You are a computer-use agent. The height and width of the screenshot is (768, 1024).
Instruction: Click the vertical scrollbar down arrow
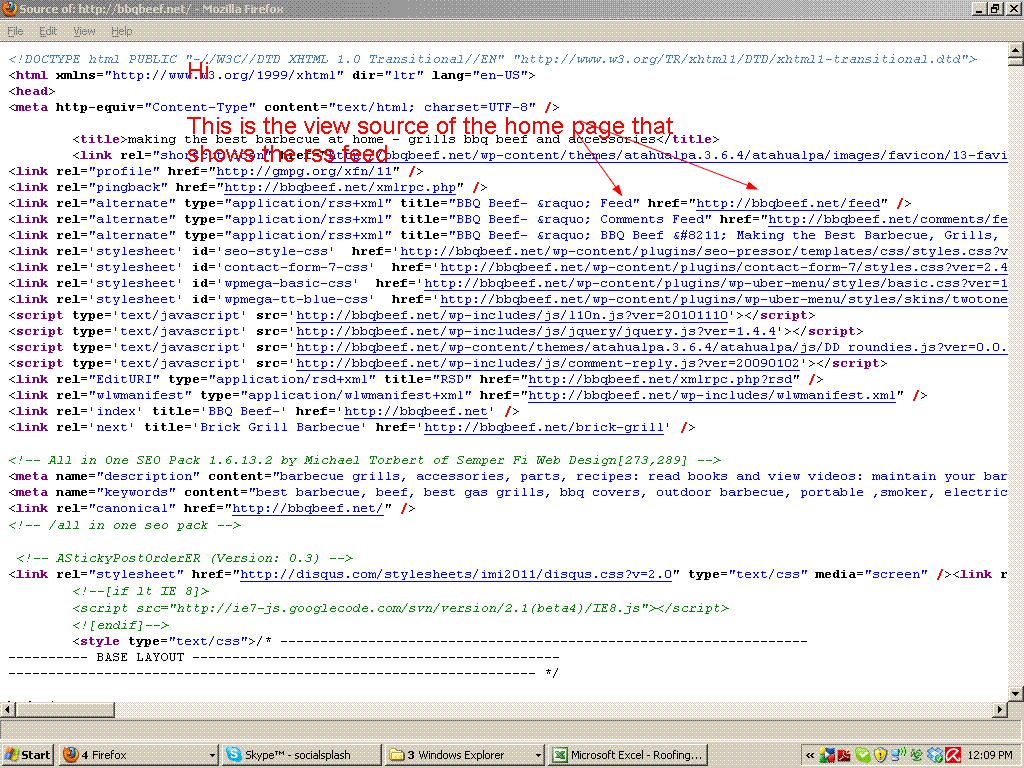click(1016, 694)
